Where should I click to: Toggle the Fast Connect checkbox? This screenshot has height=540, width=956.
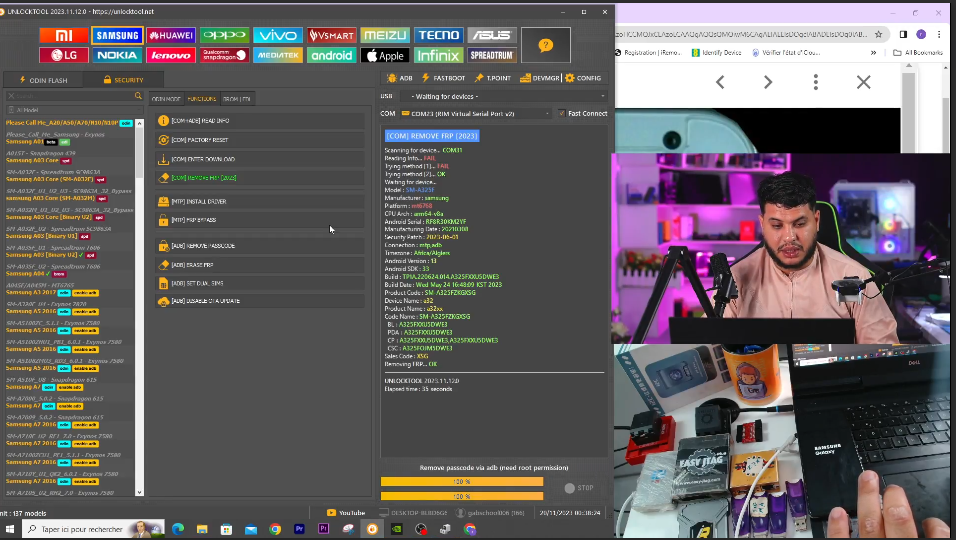(x=562, y=113)
